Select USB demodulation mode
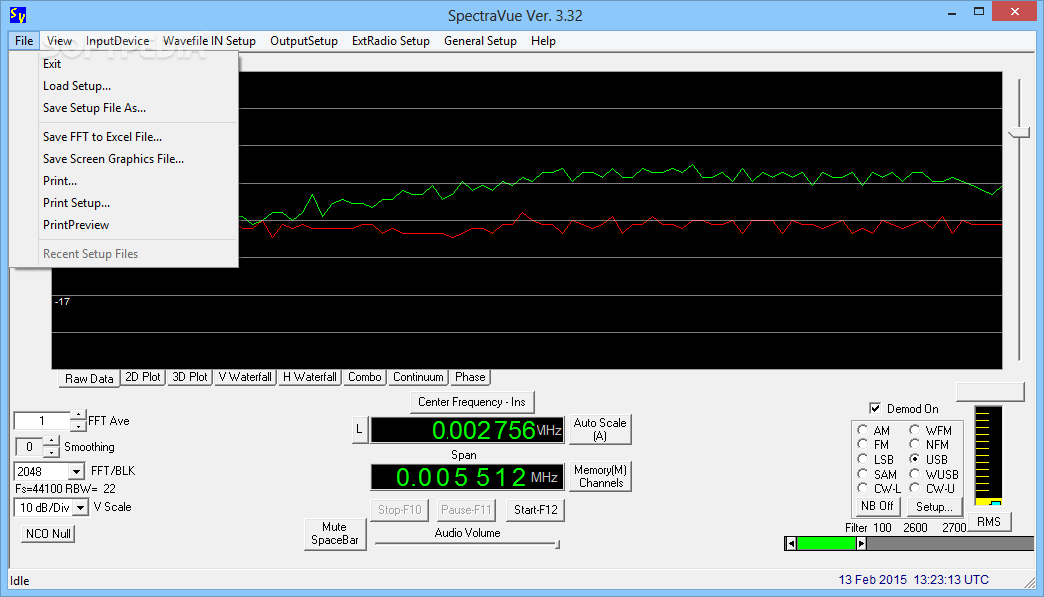 pos(915,459)
